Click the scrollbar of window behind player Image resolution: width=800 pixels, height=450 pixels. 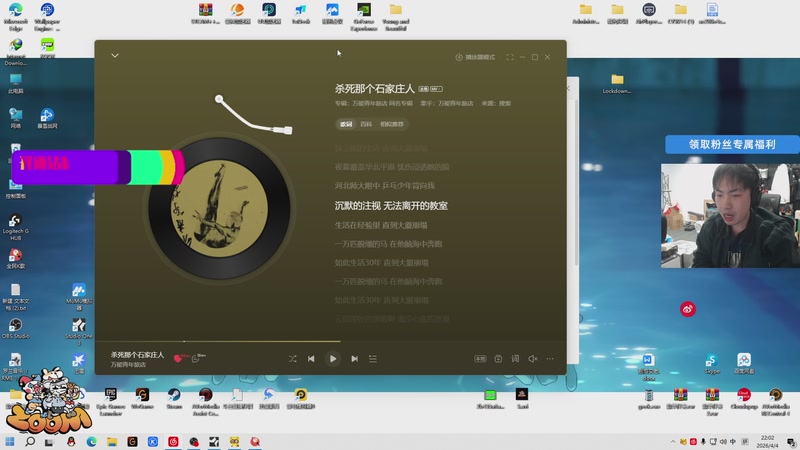[x=577, y=184]
